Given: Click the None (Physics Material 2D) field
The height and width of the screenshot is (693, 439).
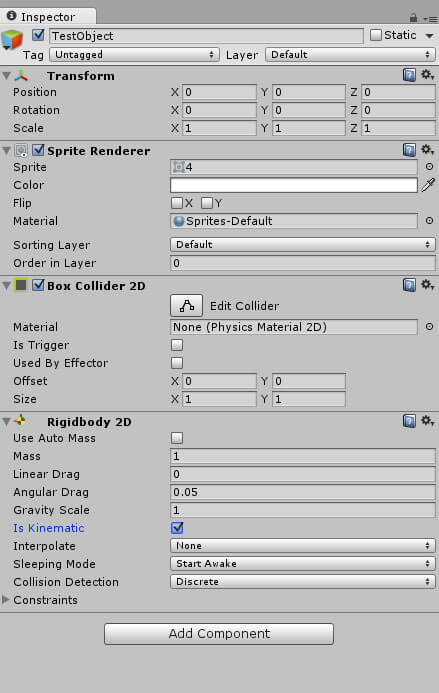Looking at the screenshot, I should tap(294, 327).
